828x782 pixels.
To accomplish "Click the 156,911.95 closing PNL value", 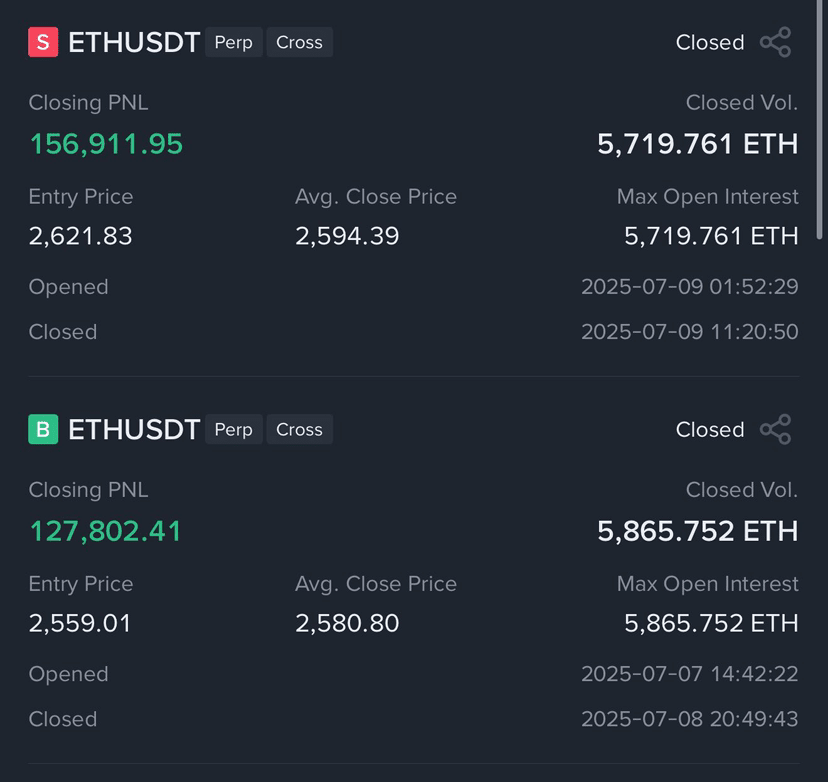I will point(106,144).
